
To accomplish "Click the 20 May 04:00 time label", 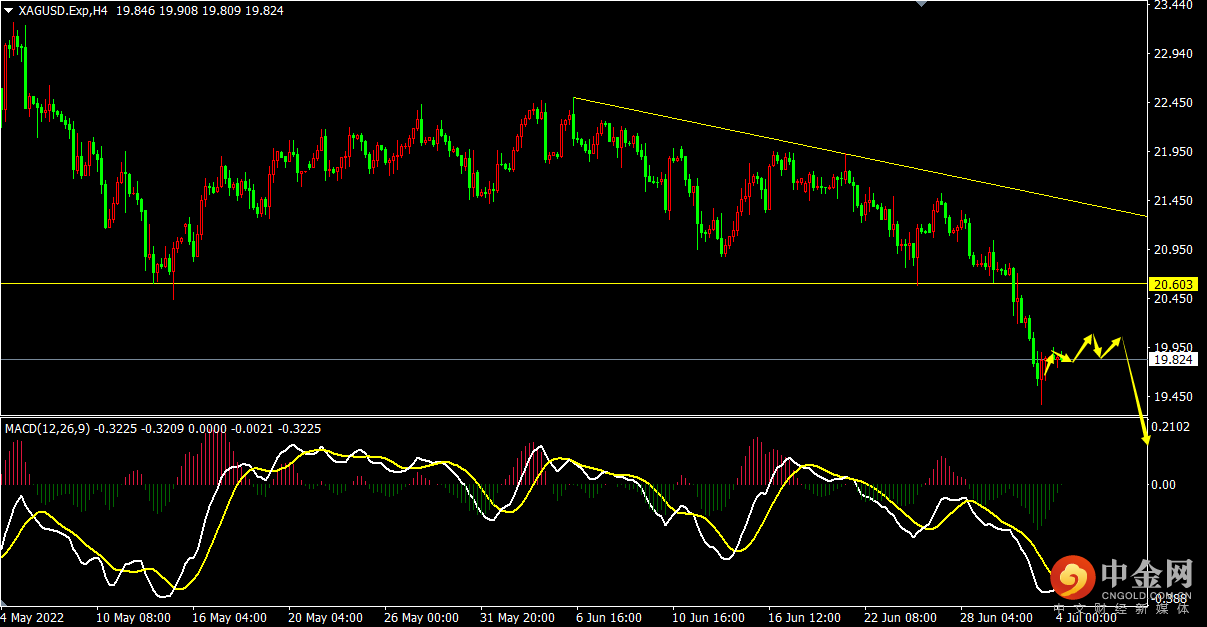I will (325, 618).
